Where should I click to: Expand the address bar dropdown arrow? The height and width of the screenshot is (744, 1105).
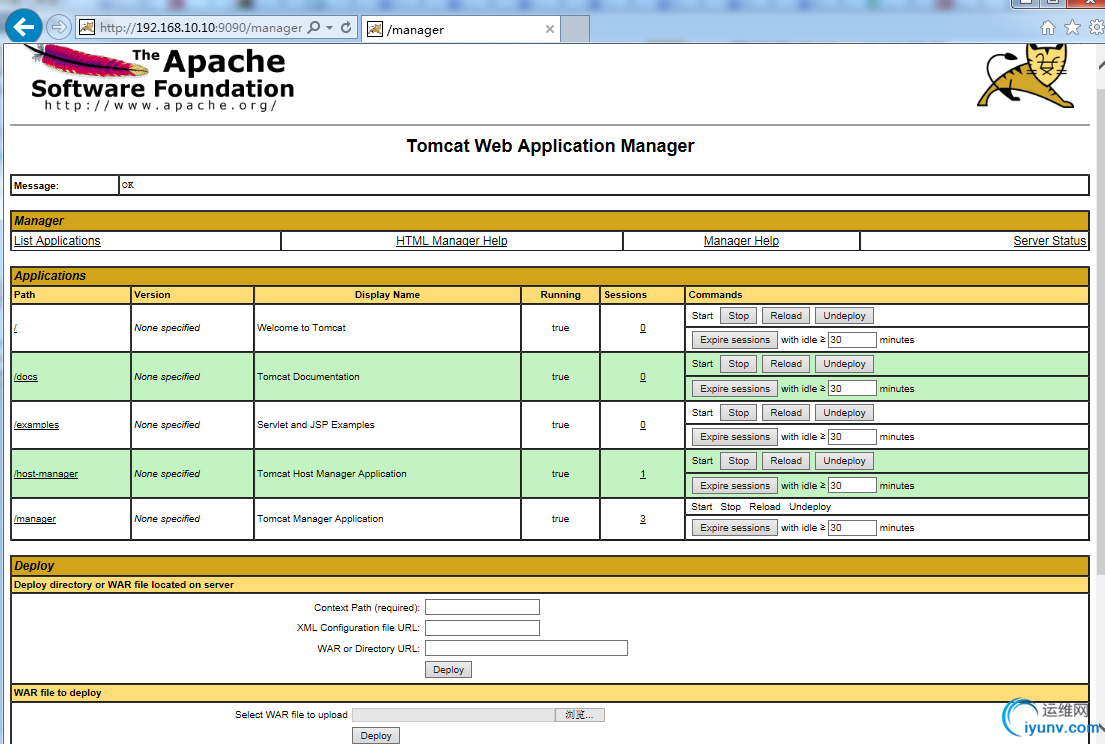[330, 28]
